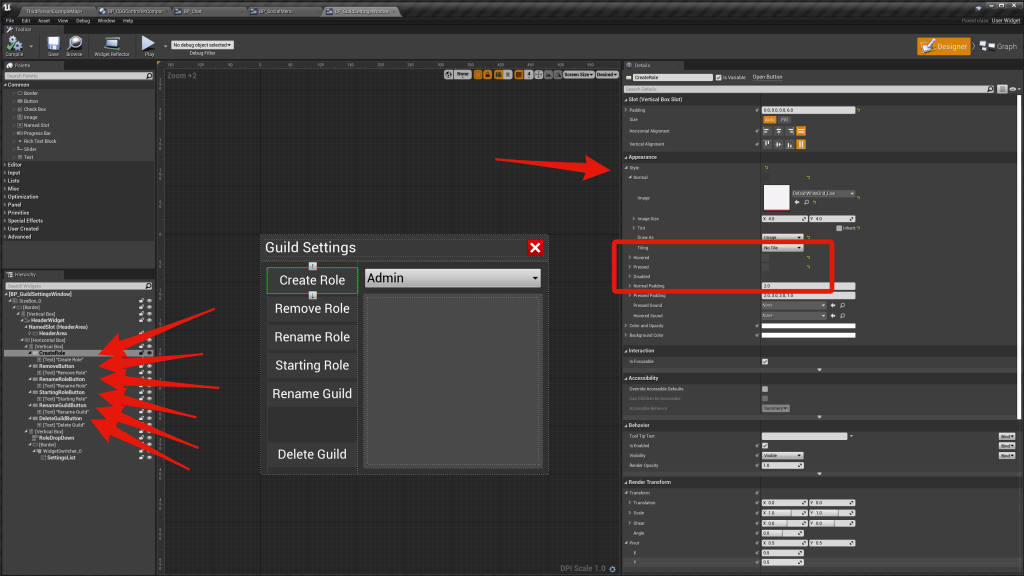Toggle visibility eye for CreateRole in Hierarchy

coord(150,353)
